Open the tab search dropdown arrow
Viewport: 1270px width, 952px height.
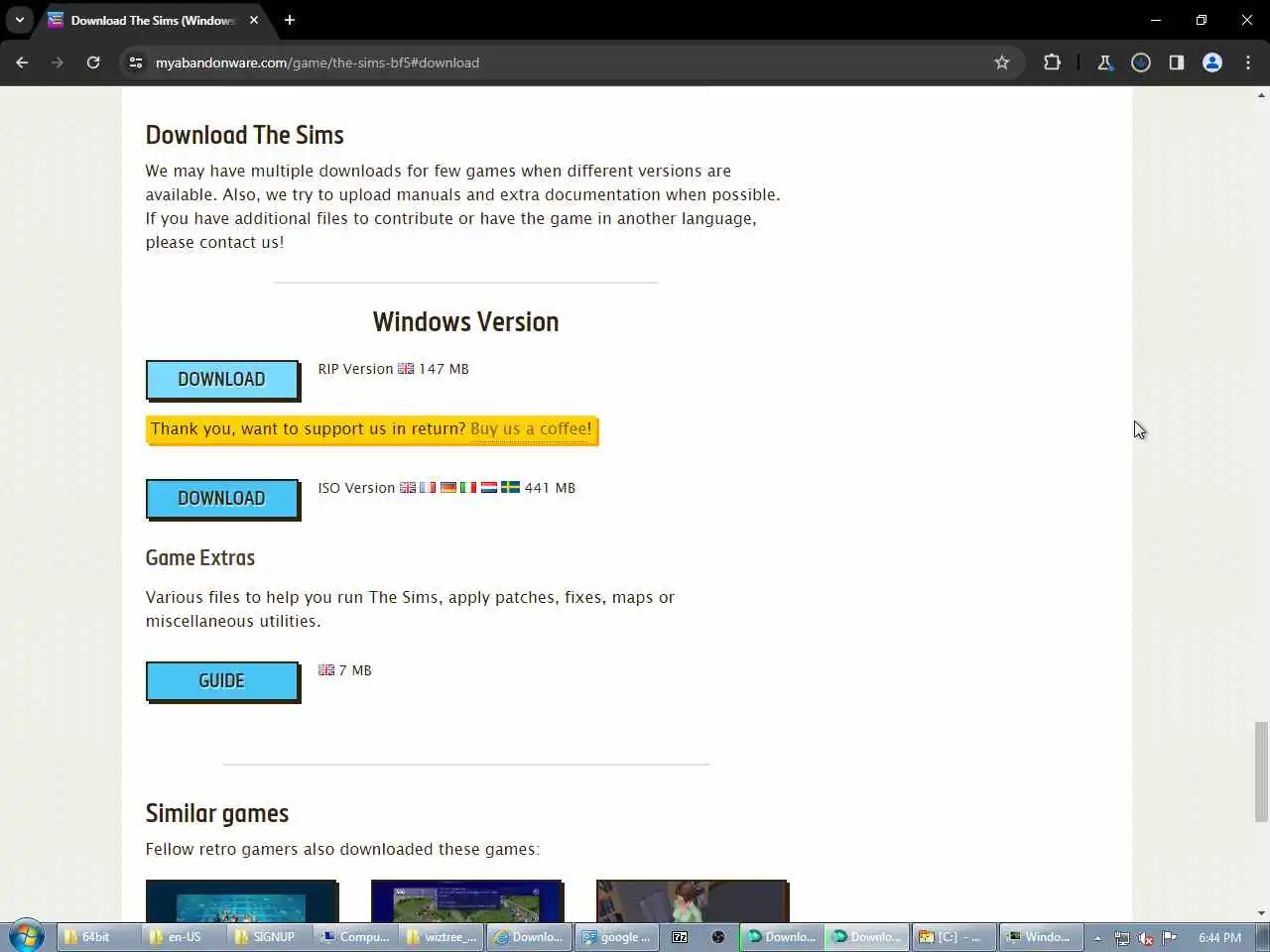click(20, 20)
